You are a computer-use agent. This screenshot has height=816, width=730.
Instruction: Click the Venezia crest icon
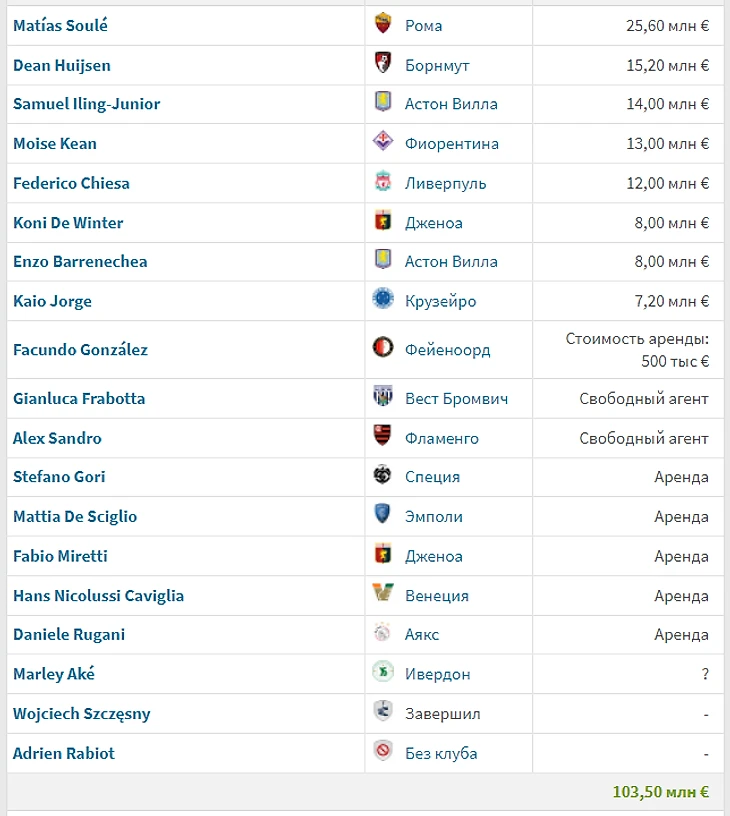383,593
